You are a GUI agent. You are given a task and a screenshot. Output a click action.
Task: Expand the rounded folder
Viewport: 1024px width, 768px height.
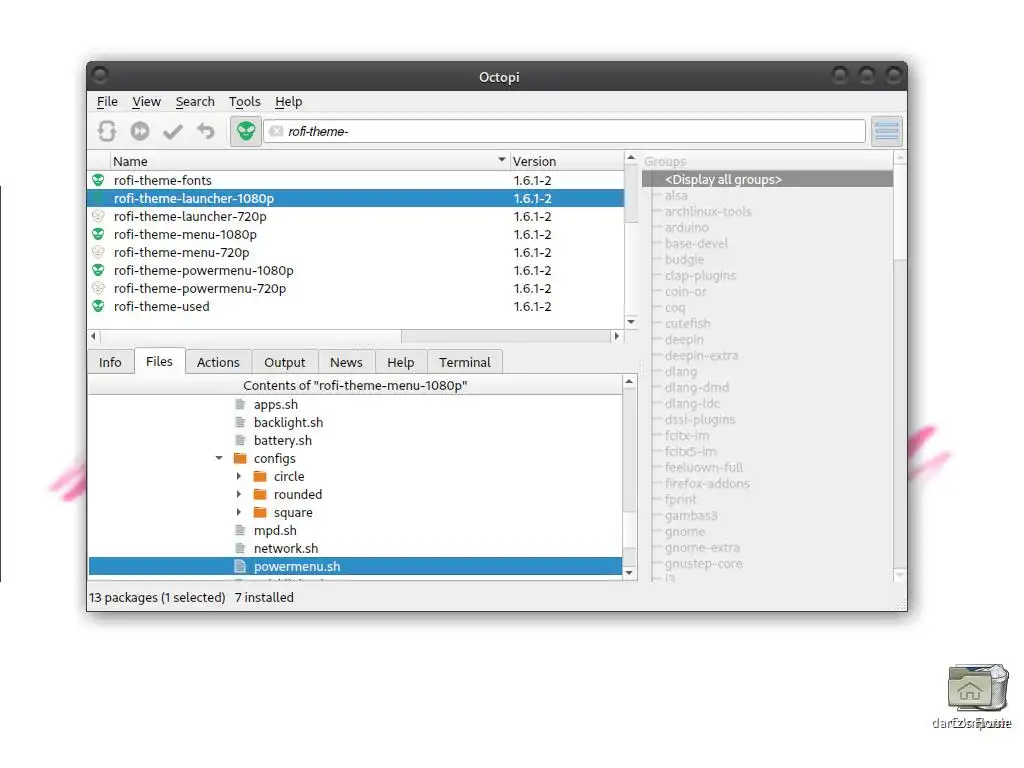click(x=238, y=494)
